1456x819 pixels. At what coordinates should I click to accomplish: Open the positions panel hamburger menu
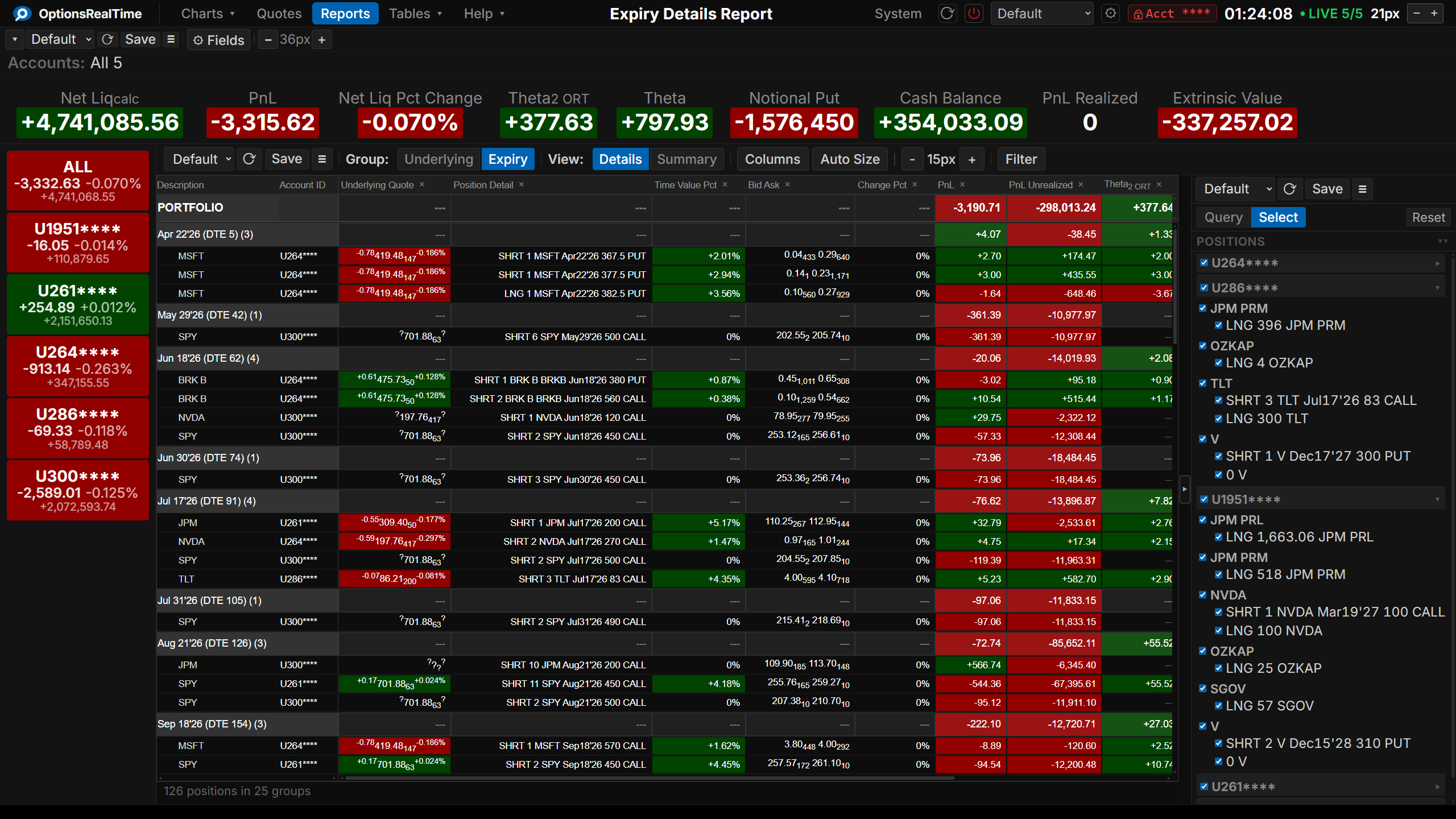[1363, 189]
